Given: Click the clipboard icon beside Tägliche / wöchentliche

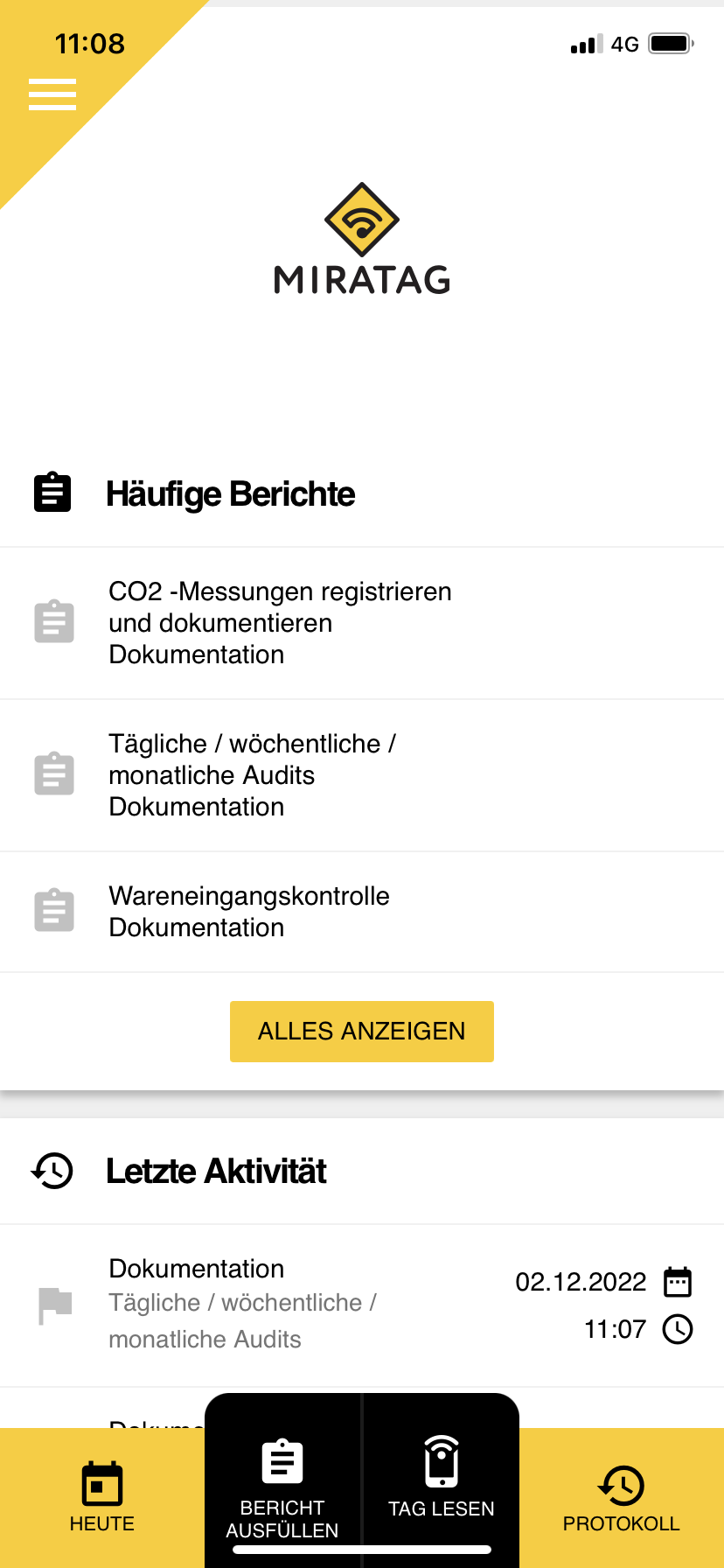Looking at the screenshot, I should pos(54,774).
